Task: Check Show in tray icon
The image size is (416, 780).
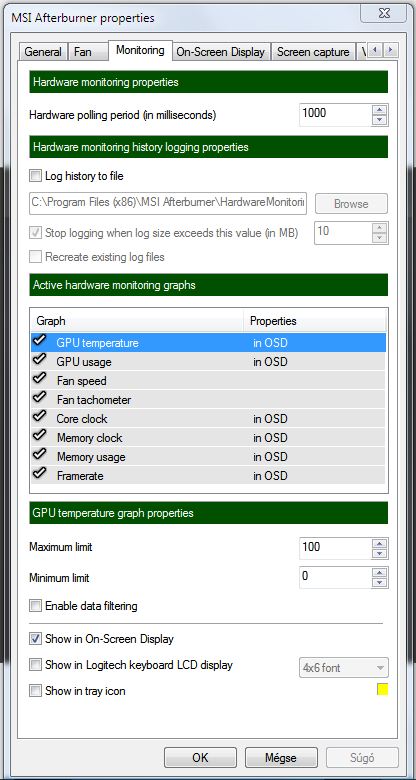Action: tap(35, 690)
